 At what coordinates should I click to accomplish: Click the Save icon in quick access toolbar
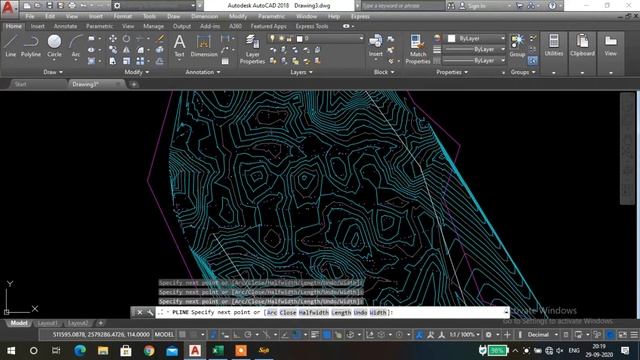tap(49, 6)
